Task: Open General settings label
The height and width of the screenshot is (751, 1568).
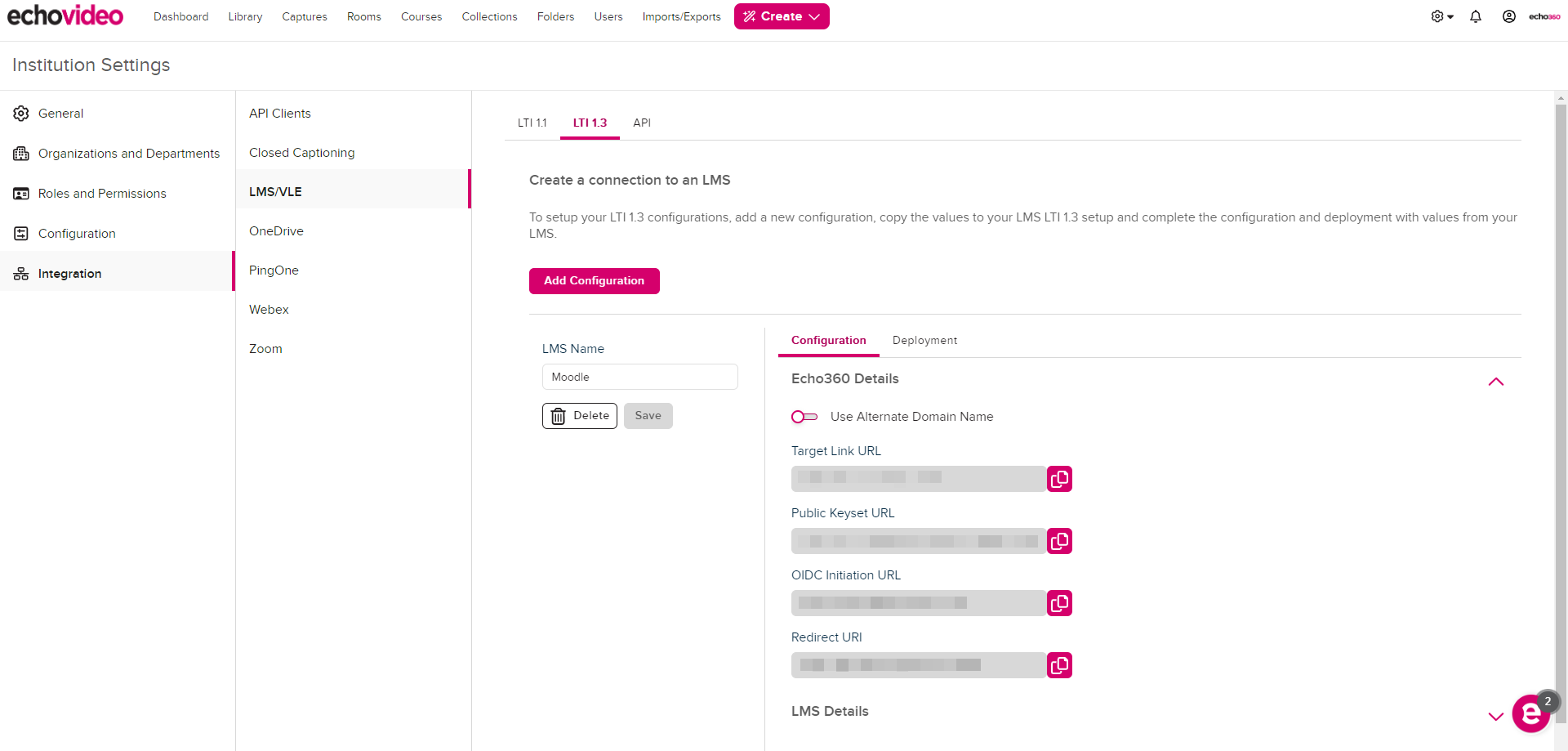Action: tap(61, 114)
